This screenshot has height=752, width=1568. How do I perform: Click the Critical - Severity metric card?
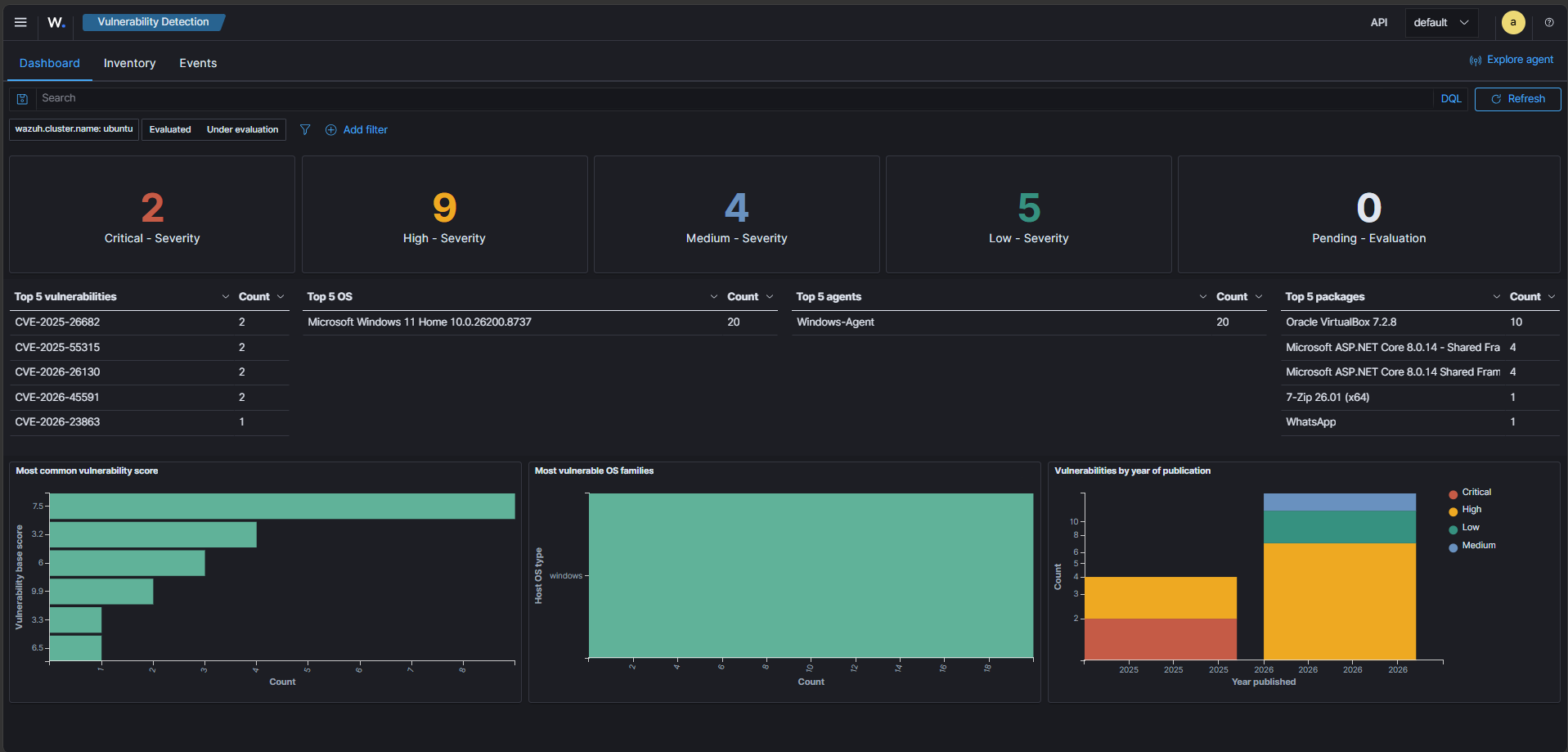click(152, 214)
